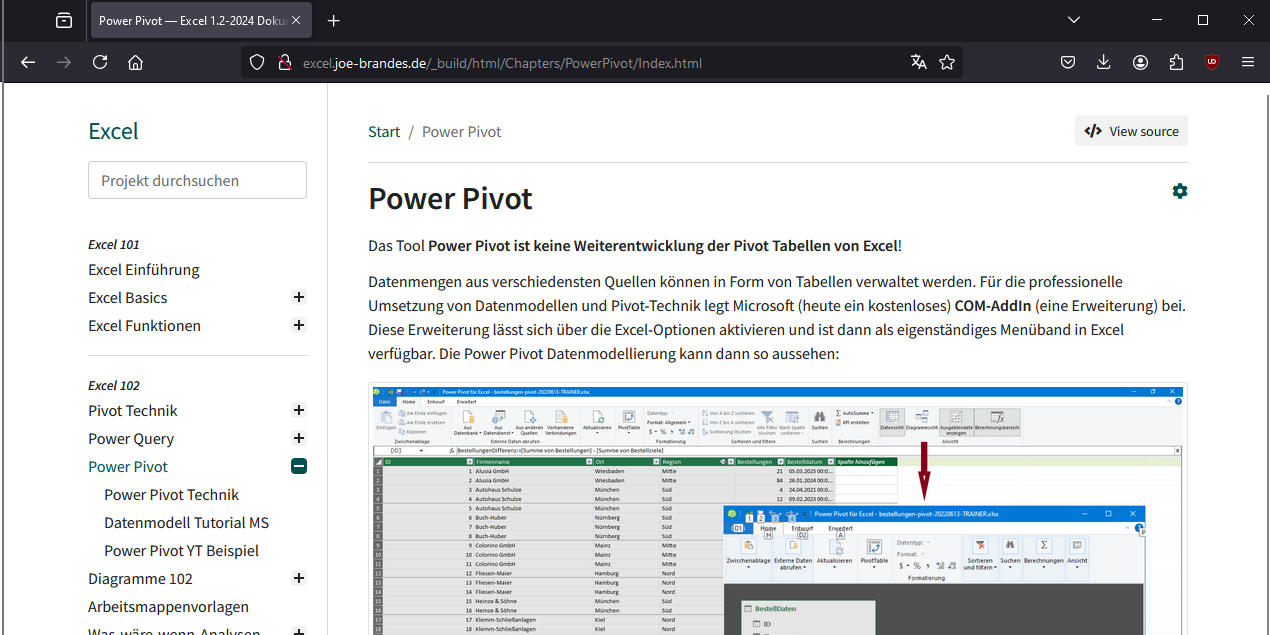Screen dimensions: 1270x635
Task: Click the tracking protection shield icon
Action: pyautogui.click(x=257, y=62)
